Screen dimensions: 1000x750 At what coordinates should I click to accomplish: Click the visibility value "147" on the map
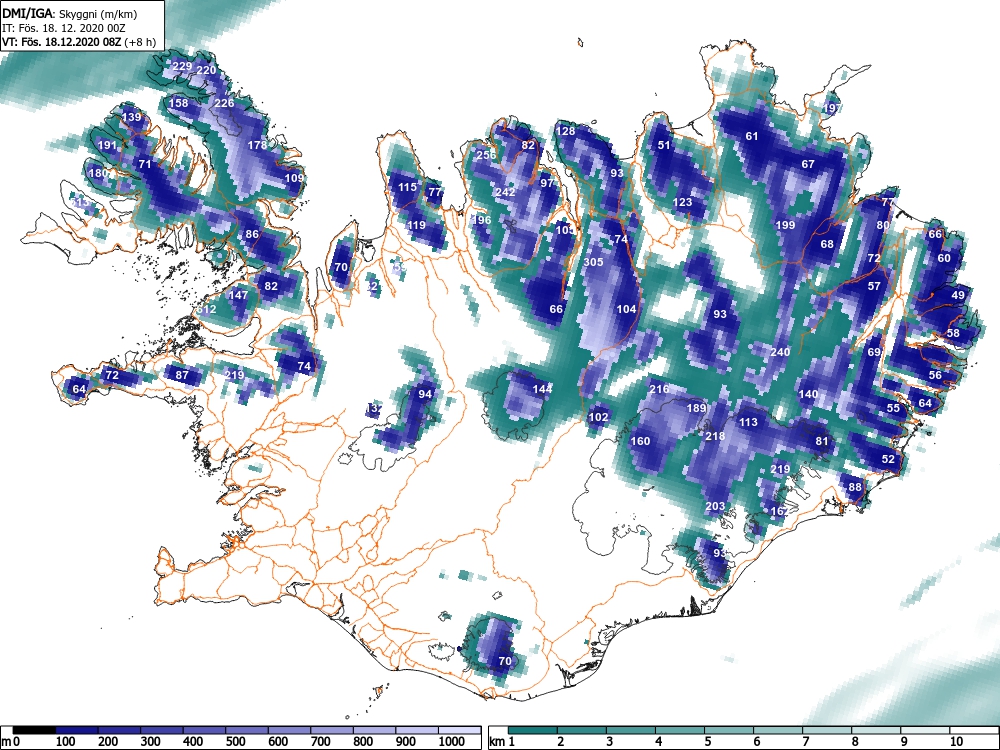[238, 295]
